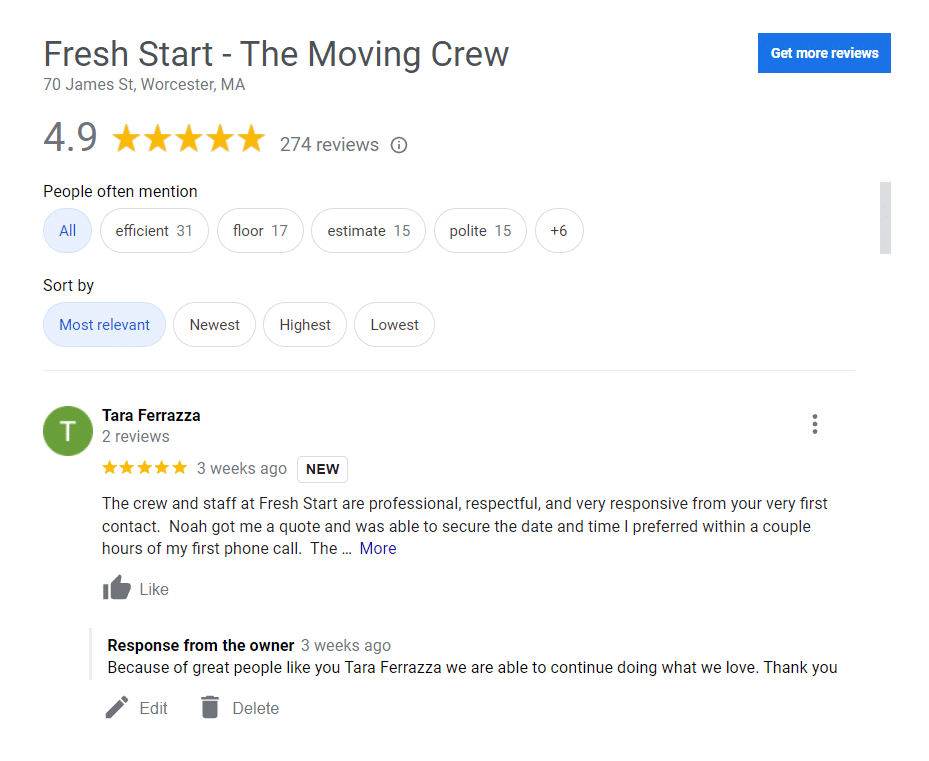This screenshot has height=761, width=929.
Task: Toggle the 'polite 15' mention chip
Action: [x=480, y=230]
